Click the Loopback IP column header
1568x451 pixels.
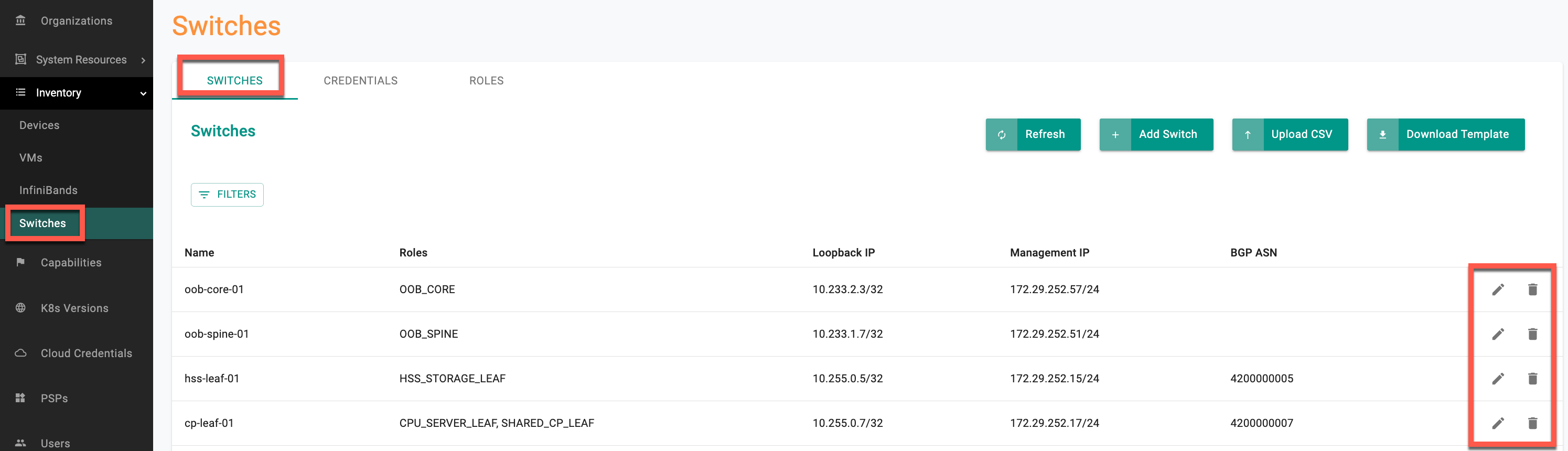coord(843,253)
